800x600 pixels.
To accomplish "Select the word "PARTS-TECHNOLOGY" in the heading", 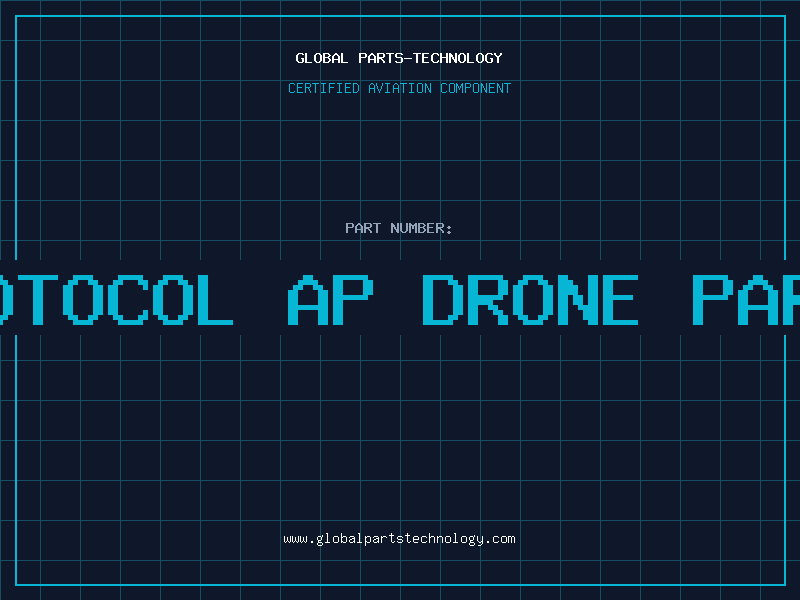I will (428, 58).
